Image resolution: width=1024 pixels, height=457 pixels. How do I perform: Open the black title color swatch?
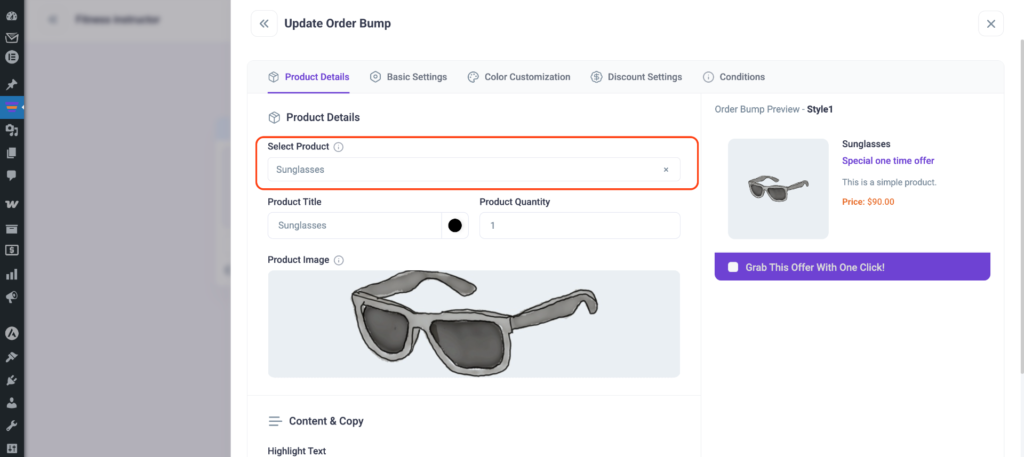tap(455, 225)
